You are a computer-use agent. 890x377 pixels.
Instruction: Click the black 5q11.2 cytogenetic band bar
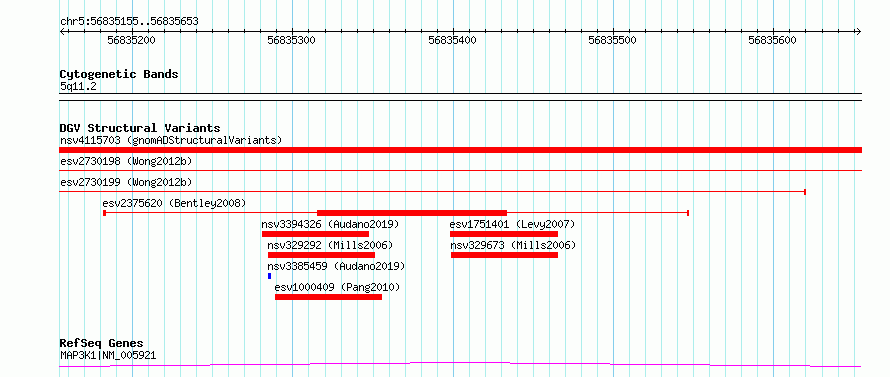coord(460,97)
